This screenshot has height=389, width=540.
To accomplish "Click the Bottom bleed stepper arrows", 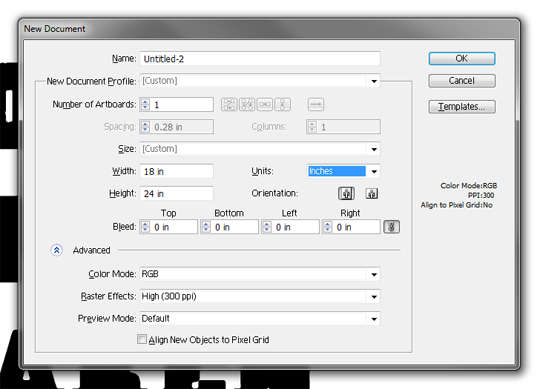I will [x=206, y=227].
